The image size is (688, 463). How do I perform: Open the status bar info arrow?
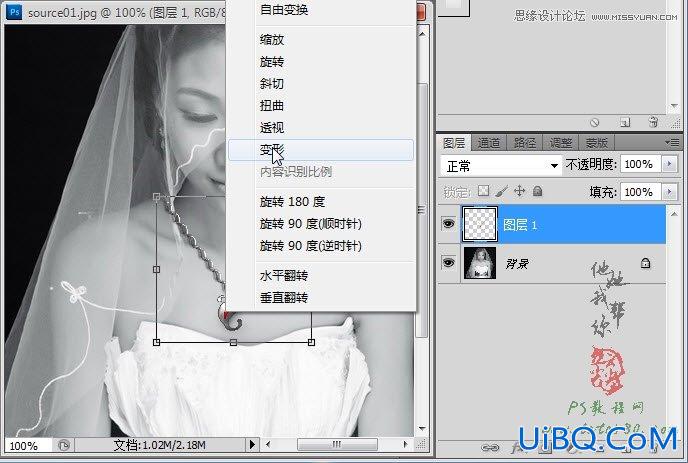pos(252,445)
